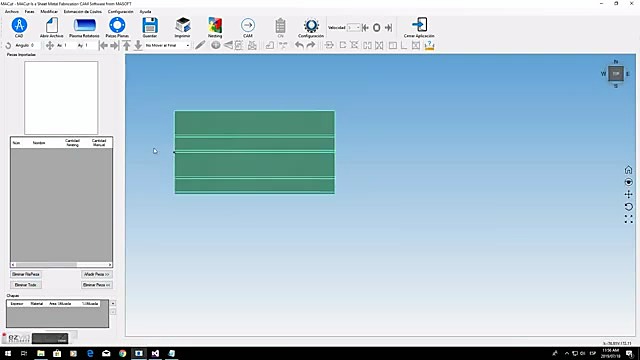Viewport: 640px width, 360px height.
Task: Click the Velocidad step-forward icon
Action: coord(388,27)
